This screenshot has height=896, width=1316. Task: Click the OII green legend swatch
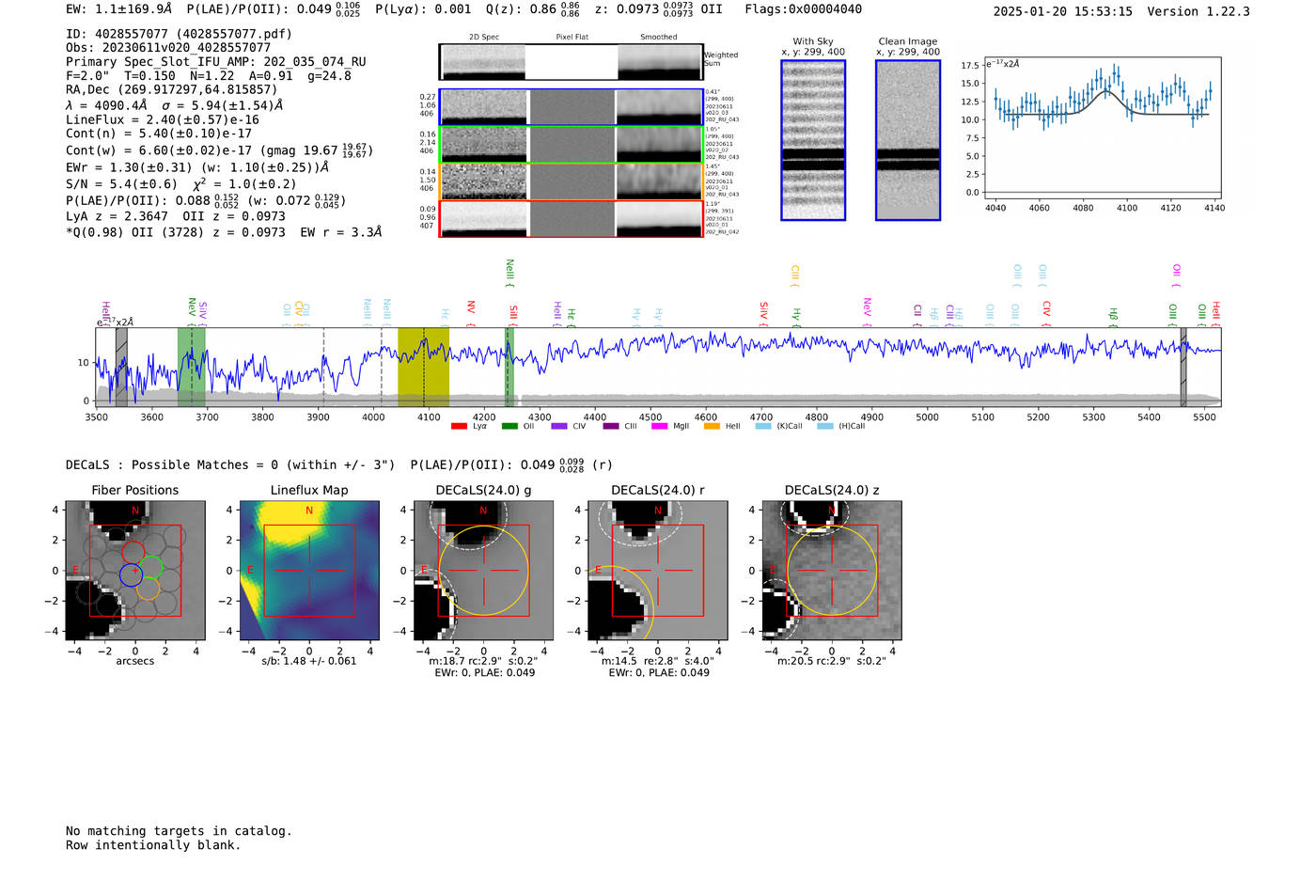click(x=509, y=426)
